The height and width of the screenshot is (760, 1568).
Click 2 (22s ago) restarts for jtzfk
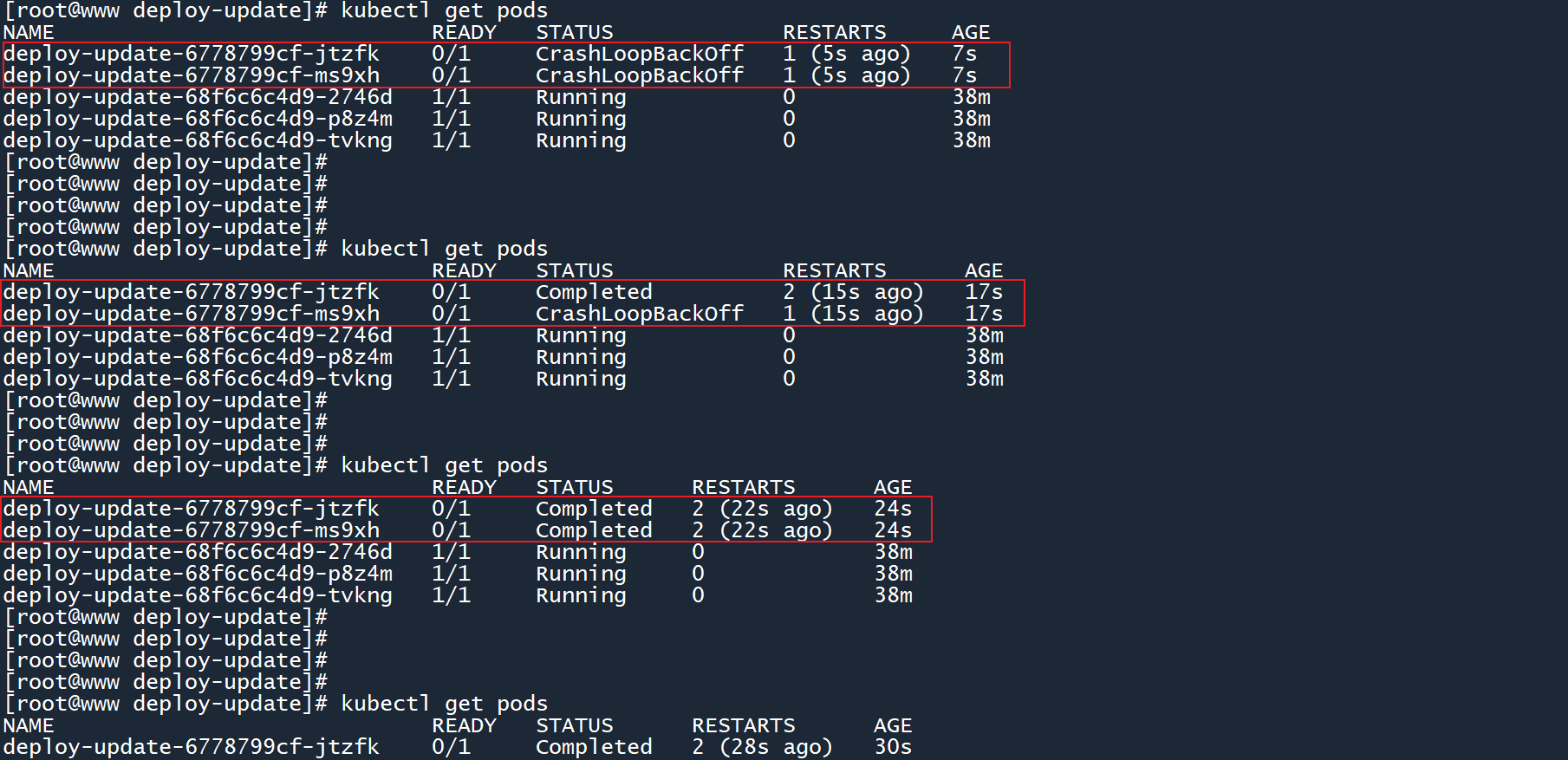[761, 509]
